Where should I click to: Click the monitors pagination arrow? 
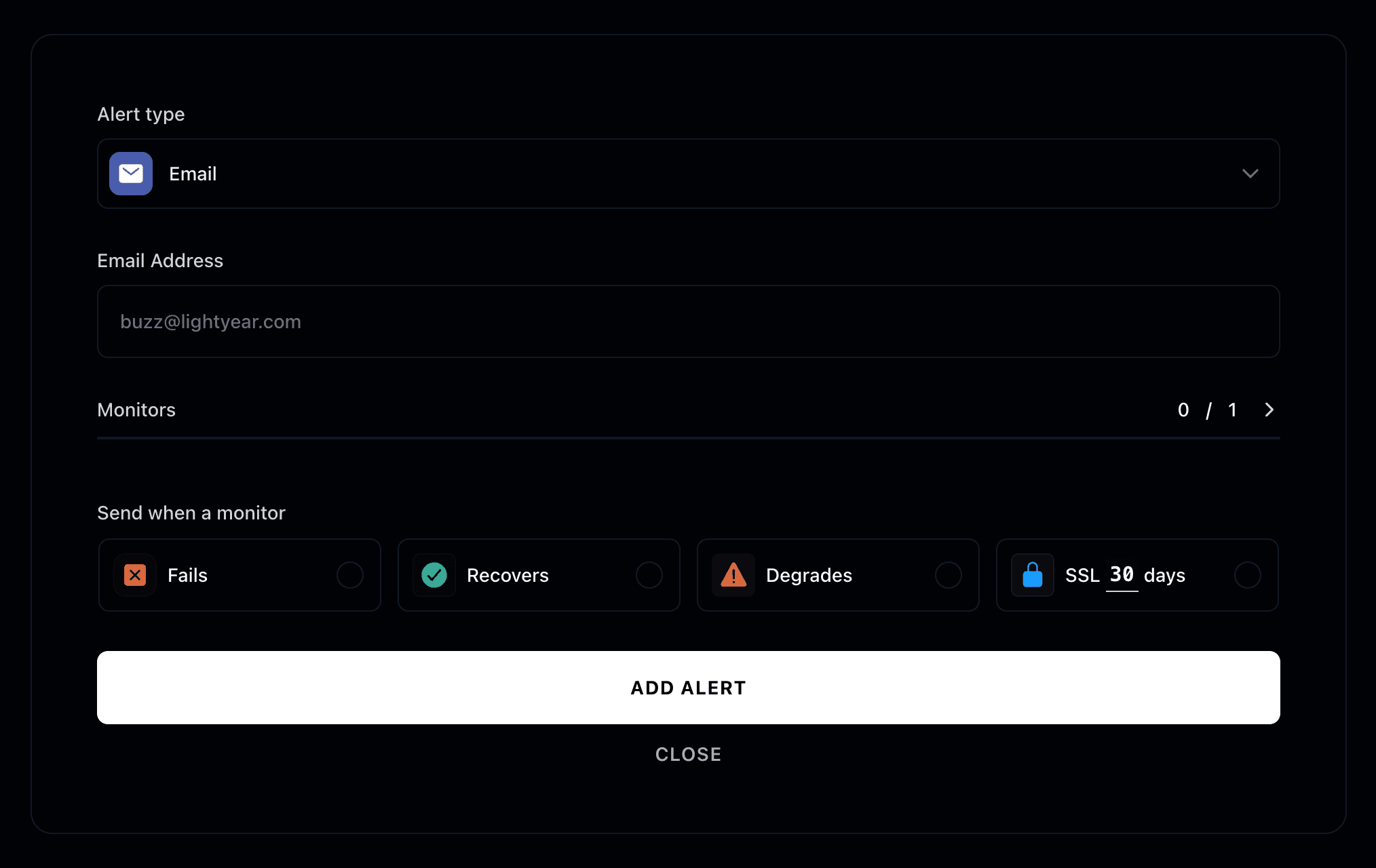(x=1268, y=409)
